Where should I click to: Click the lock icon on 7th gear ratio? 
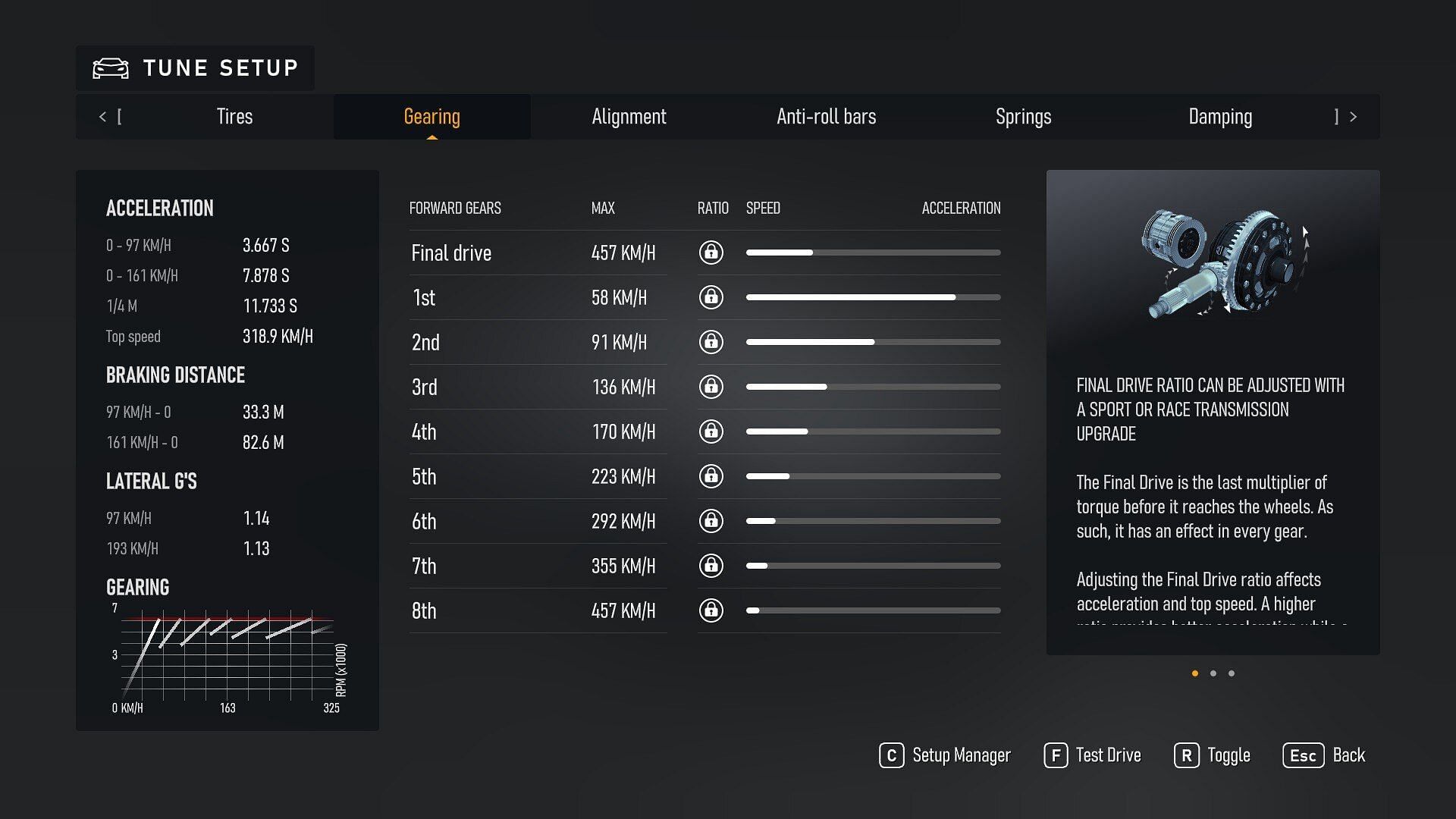pyautogui.click(x=710, y=565)
